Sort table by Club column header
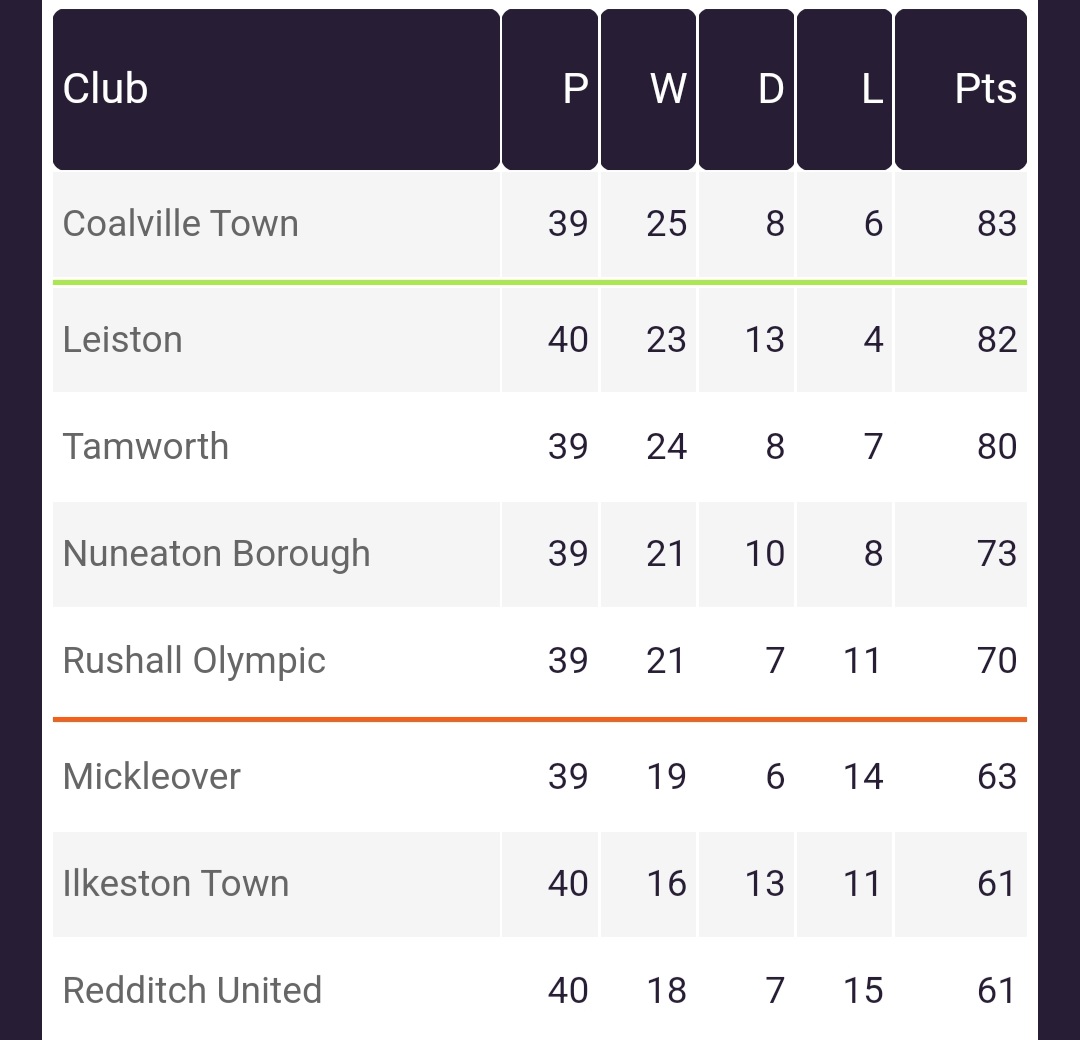 [x=276, y=90]
